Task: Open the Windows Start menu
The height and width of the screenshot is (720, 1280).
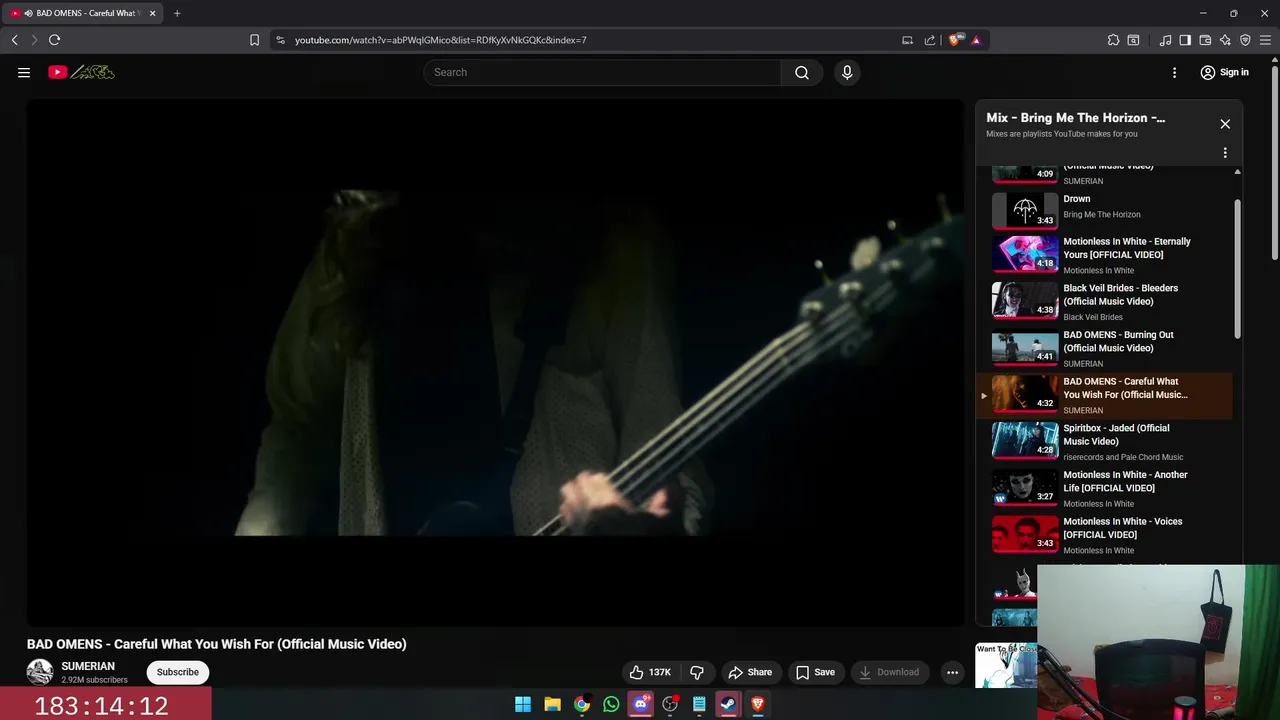Action: click(x=523, y=704)
